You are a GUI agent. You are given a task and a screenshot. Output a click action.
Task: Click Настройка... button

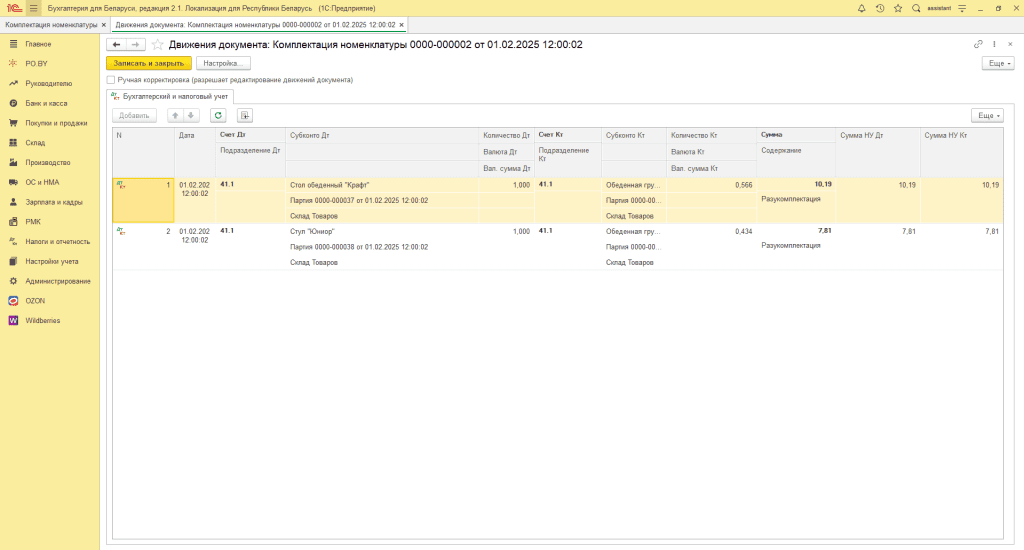[x=223, y=63]
